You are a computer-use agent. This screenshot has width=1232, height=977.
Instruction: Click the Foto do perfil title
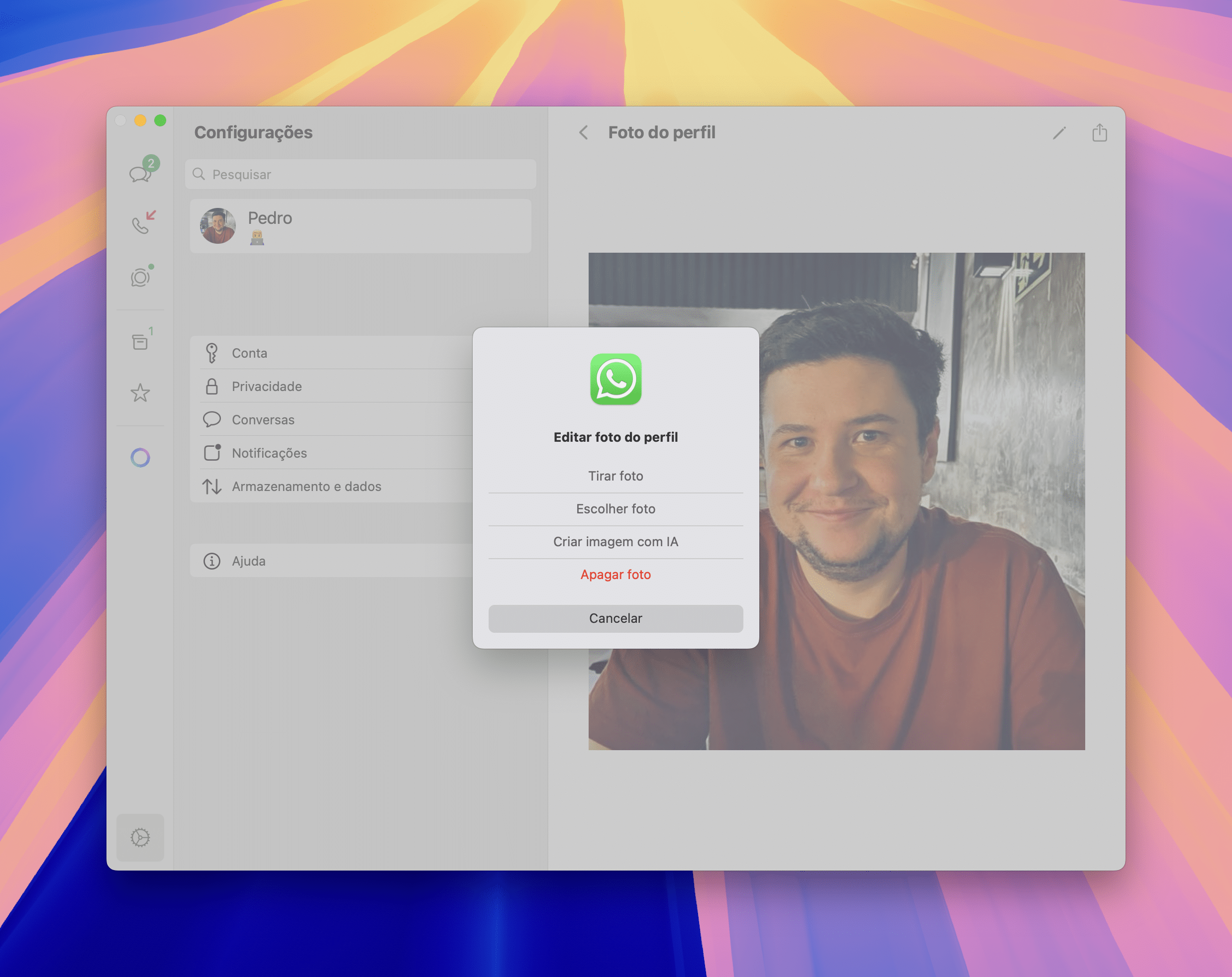pos(661,132)
